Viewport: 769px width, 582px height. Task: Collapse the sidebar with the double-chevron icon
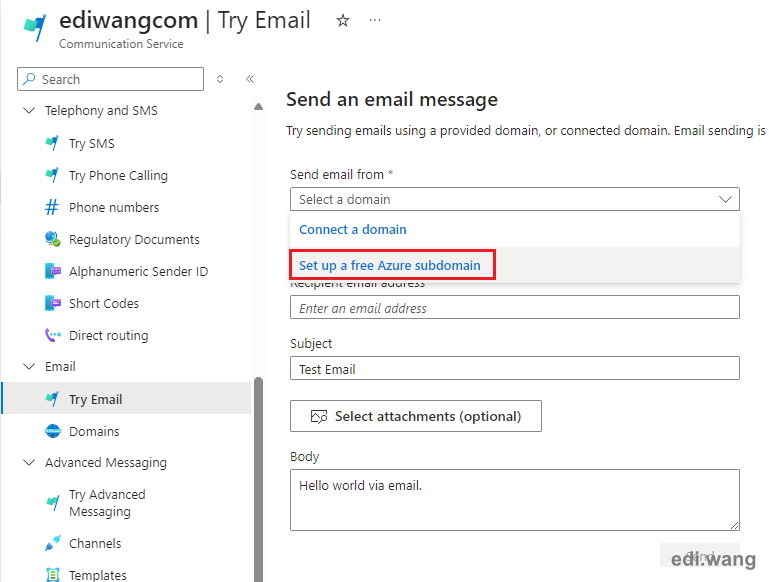(x=250, y=79)
